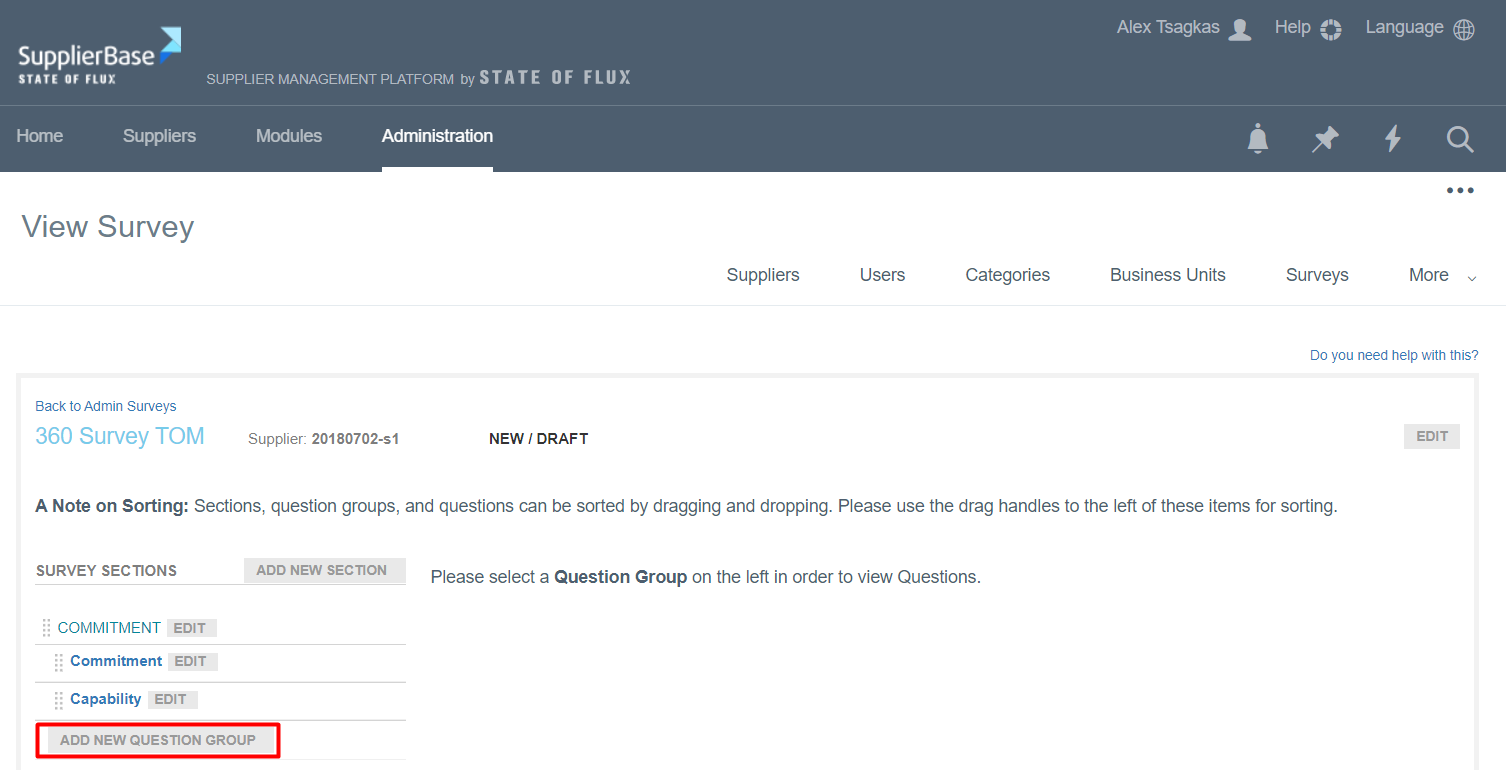Open the Modules tab
The width and height of the screenshot is (1506, 770).
(x=289, y=136)
